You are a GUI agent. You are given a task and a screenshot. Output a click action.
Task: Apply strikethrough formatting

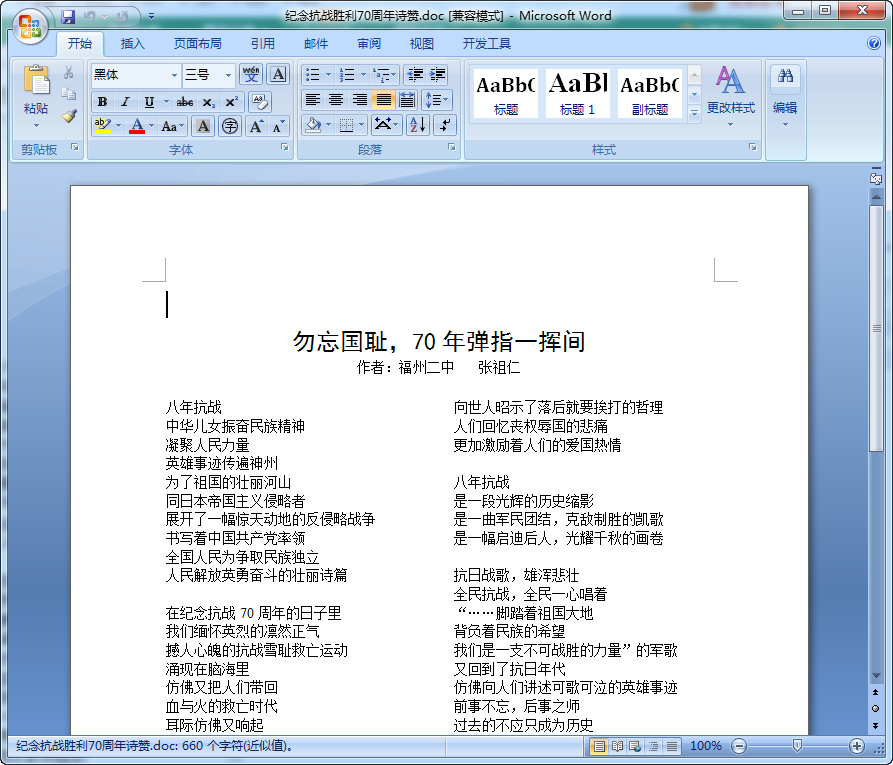click(x=186, y=100)
